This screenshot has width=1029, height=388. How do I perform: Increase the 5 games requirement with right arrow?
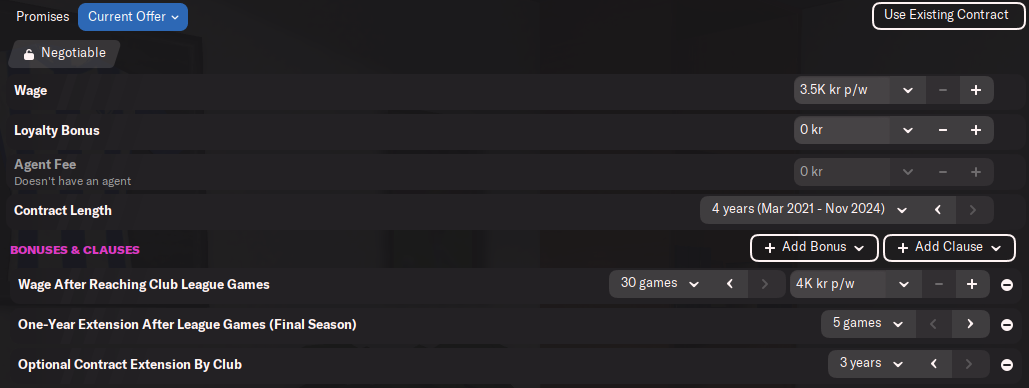(x=970, y=324)
